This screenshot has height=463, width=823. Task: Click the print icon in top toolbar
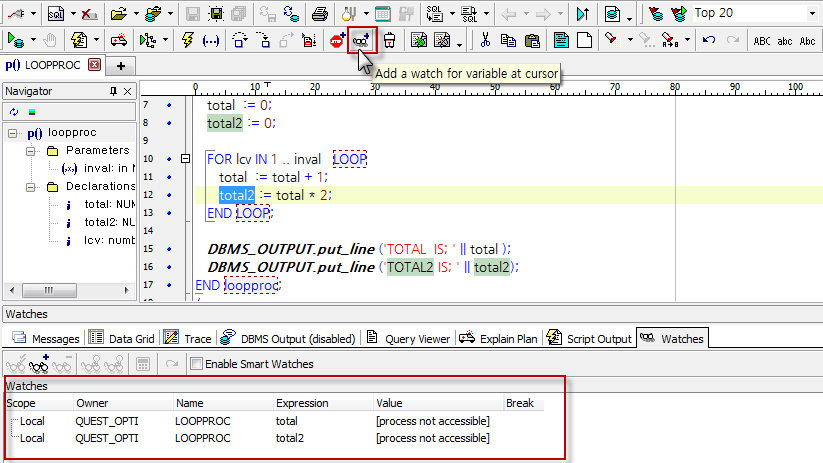pos(320,14)
